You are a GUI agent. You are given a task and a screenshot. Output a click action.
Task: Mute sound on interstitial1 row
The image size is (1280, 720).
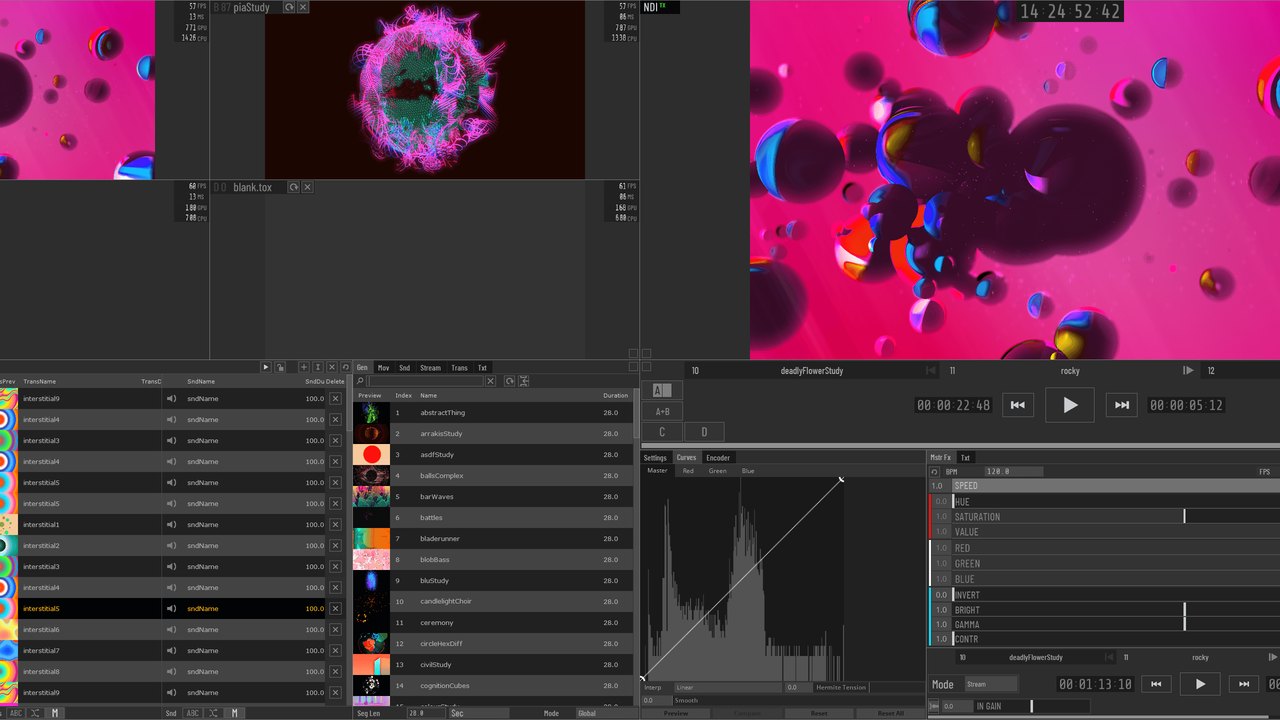click(x=171, y=525)
